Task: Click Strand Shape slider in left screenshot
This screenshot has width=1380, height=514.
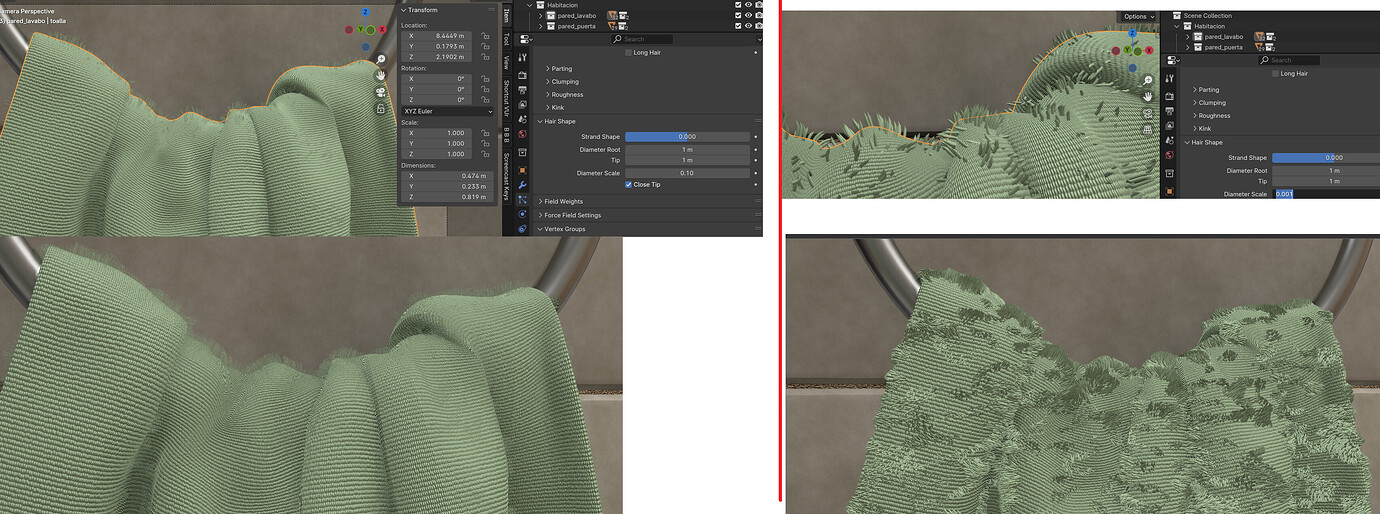Action: pyautogui.click(x=687, y=136)
